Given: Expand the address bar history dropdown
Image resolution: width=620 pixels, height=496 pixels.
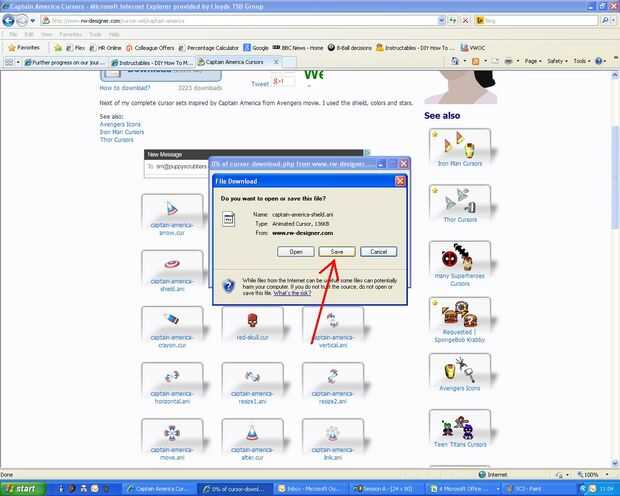Looking at the screenshot, I should [x=442, y=21].
